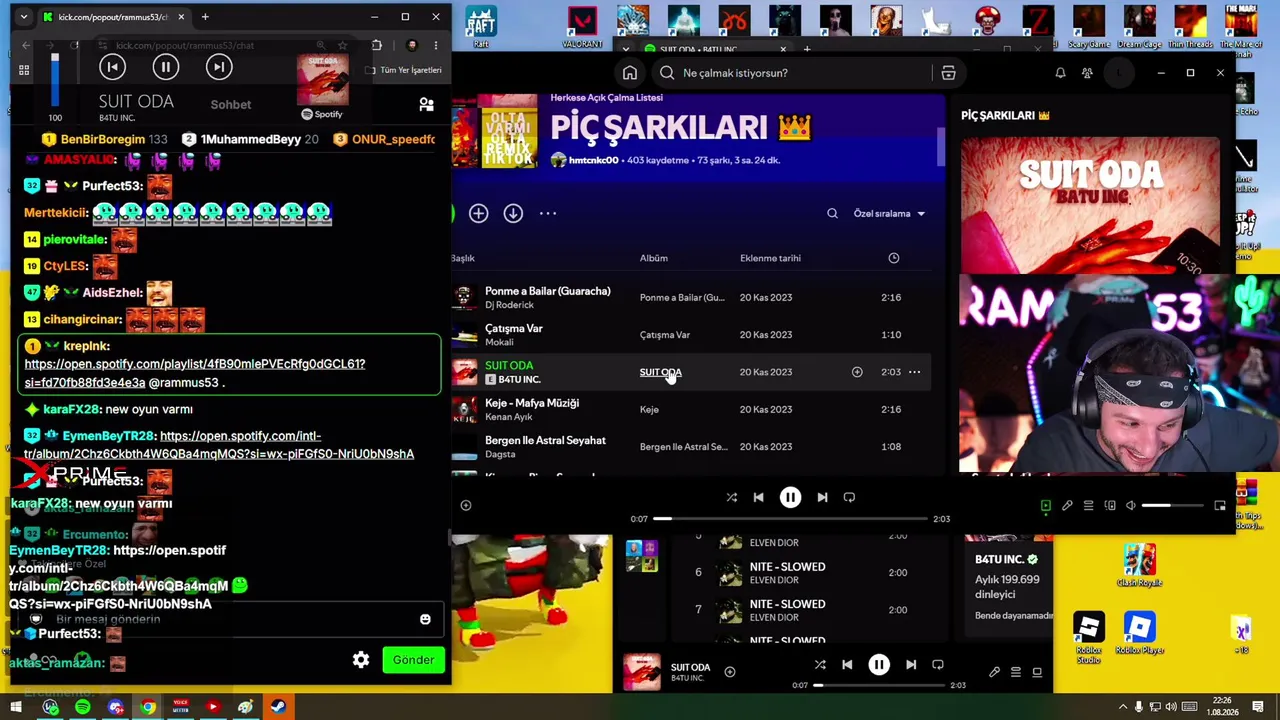
Task: Open Chrome extensions puzzle icon
Action: (x=377, y=45)
